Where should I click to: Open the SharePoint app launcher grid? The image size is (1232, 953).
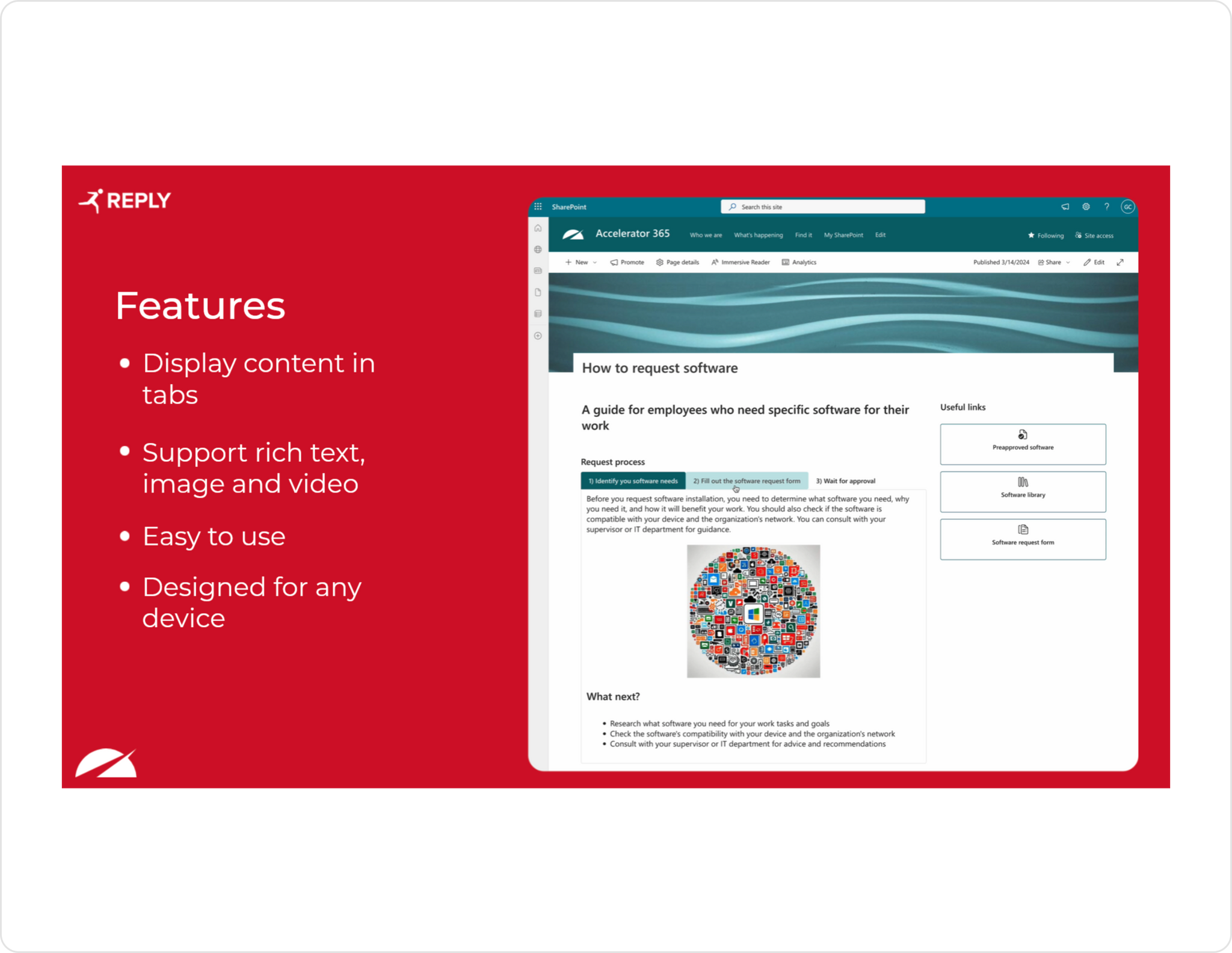pyautogui.click(x=538, y=206)
